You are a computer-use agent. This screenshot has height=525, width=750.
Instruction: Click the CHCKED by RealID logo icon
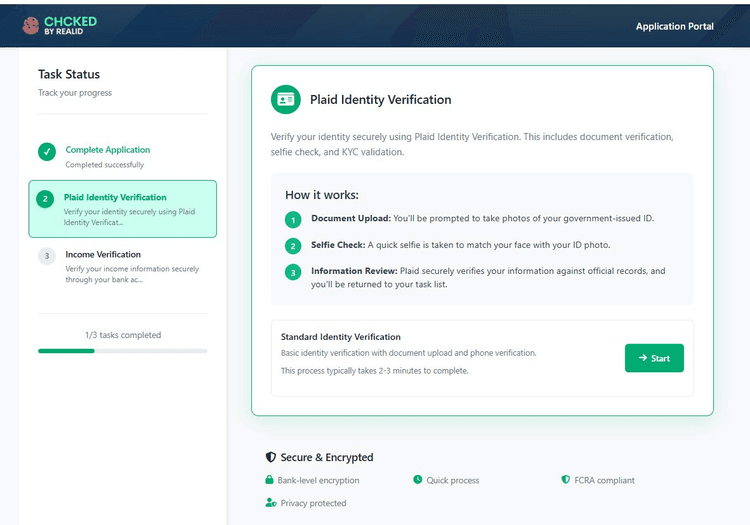tap(31, 25)
